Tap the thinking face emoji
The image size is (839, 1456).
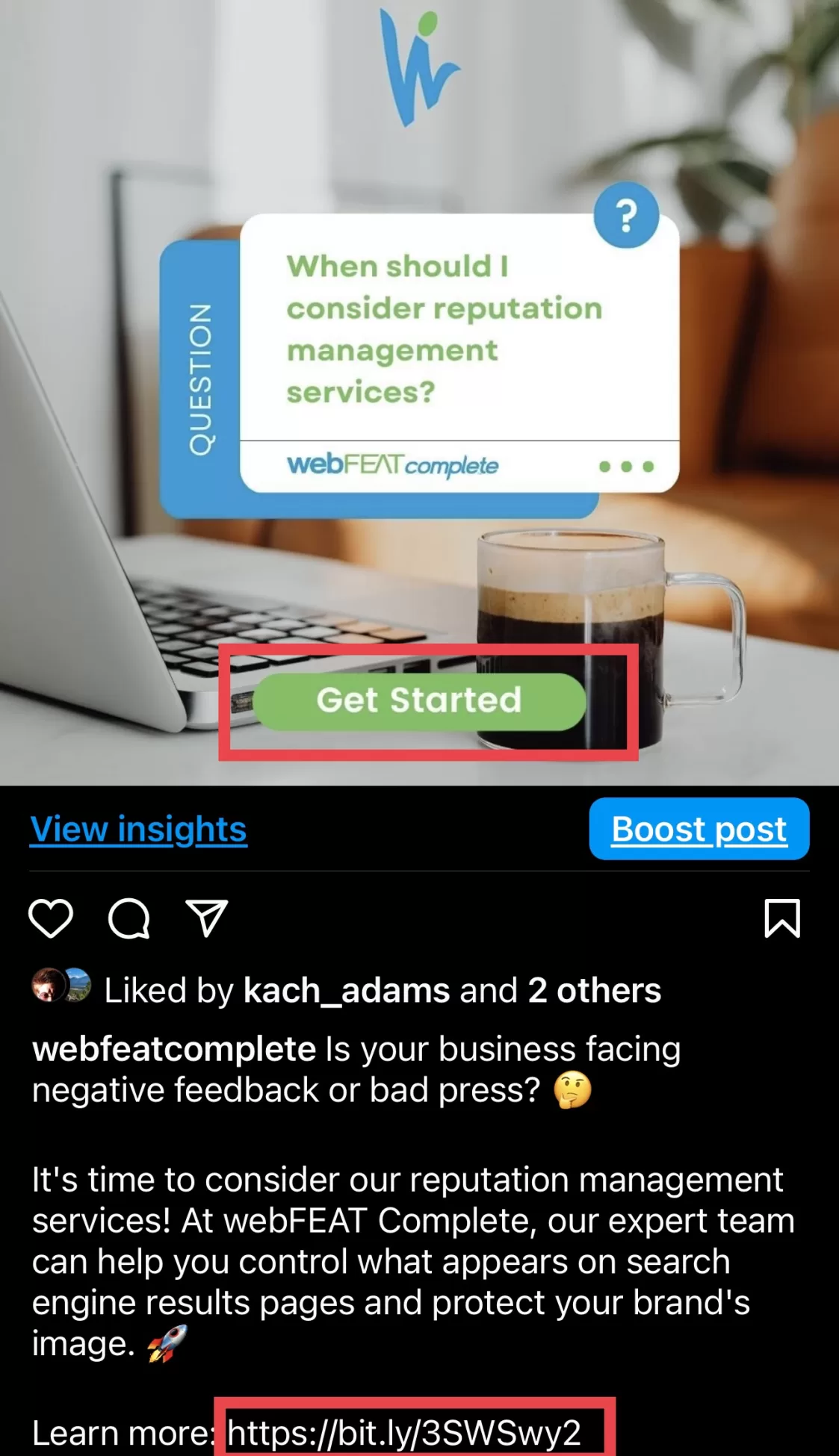pos(572,1090)
